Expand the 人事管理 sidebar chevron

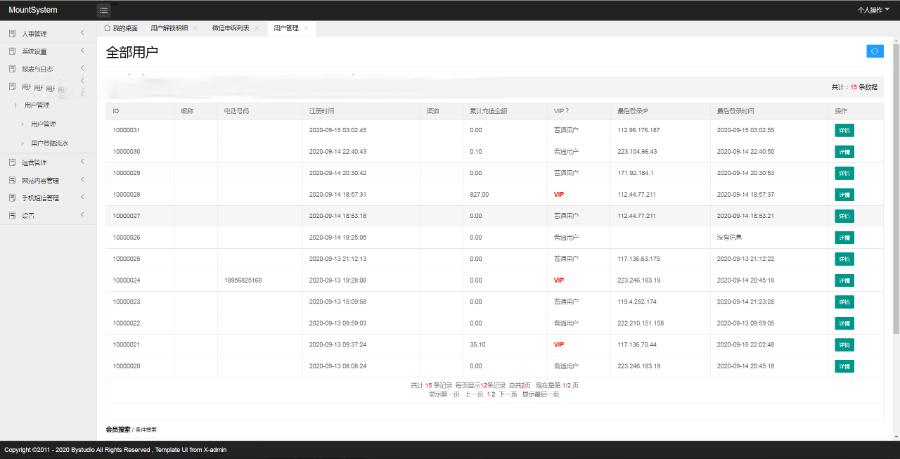[82, 34]
